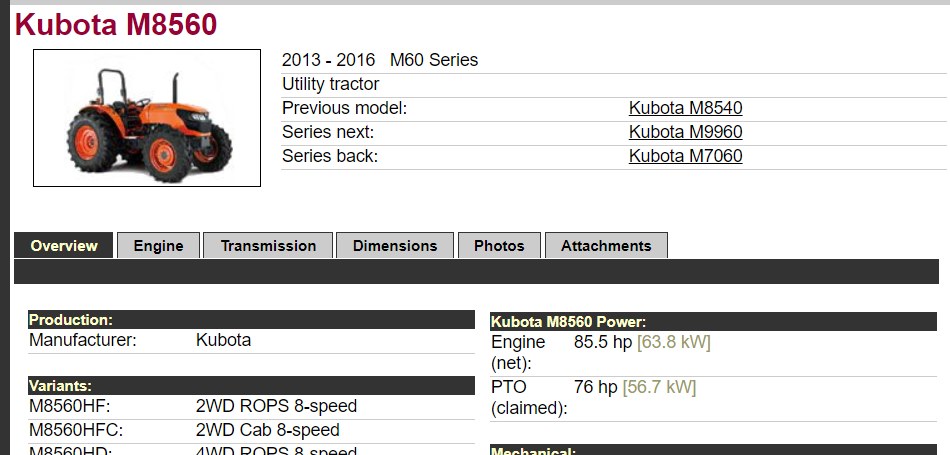Open the Kubota M8560 tractor thumbnail photo
The image size is (950, 455).
pos(147,118)
